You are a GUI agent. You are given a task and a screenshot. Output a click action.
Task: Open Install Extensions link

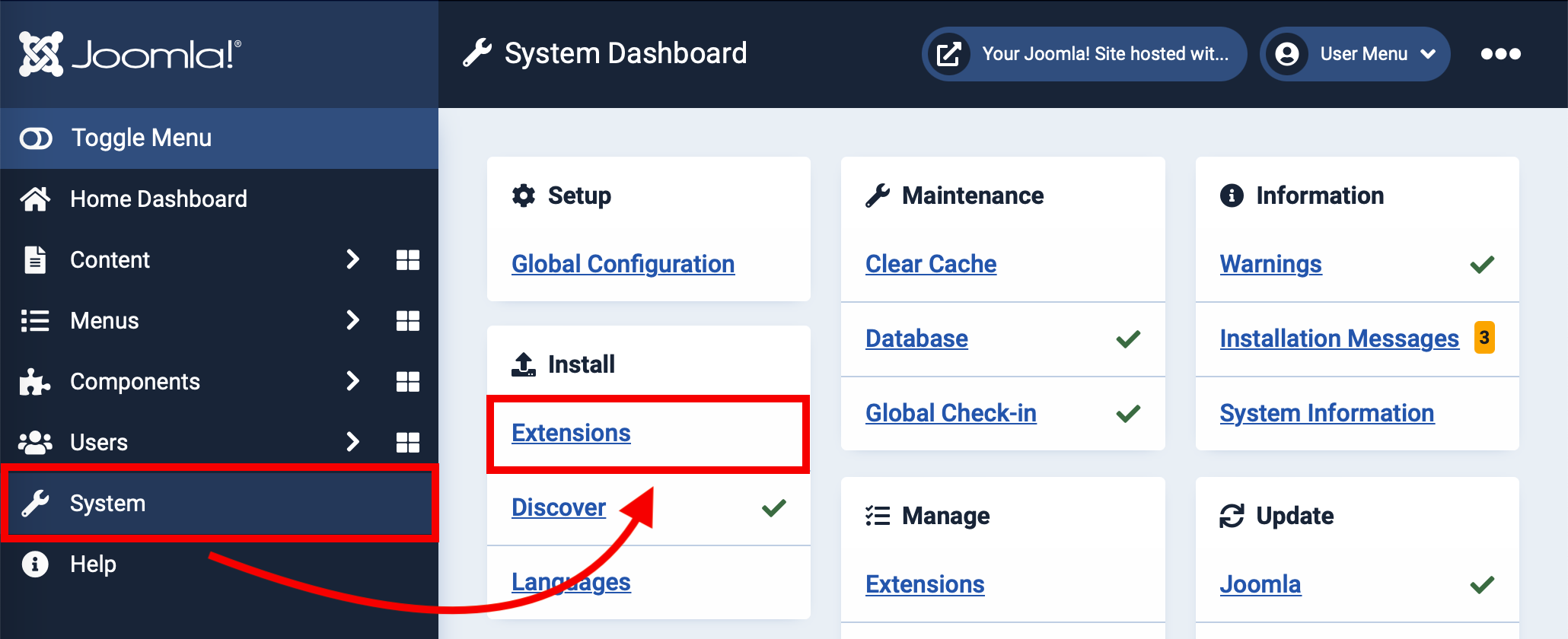coord(571,433)
